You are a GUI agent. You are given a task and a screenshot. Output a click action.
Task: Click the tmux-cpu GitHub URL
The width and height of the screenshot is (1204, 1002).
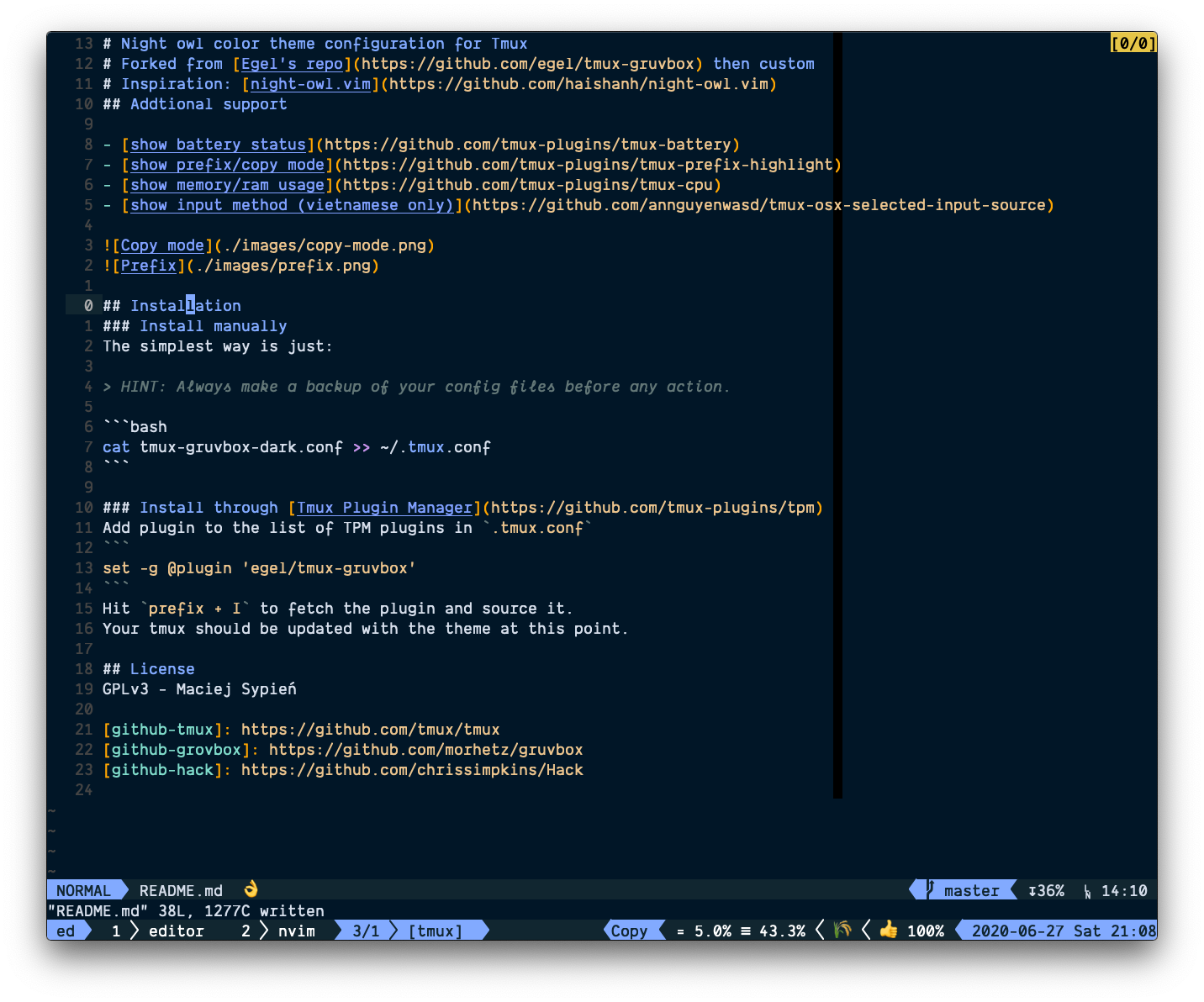(x=528, y=185)
